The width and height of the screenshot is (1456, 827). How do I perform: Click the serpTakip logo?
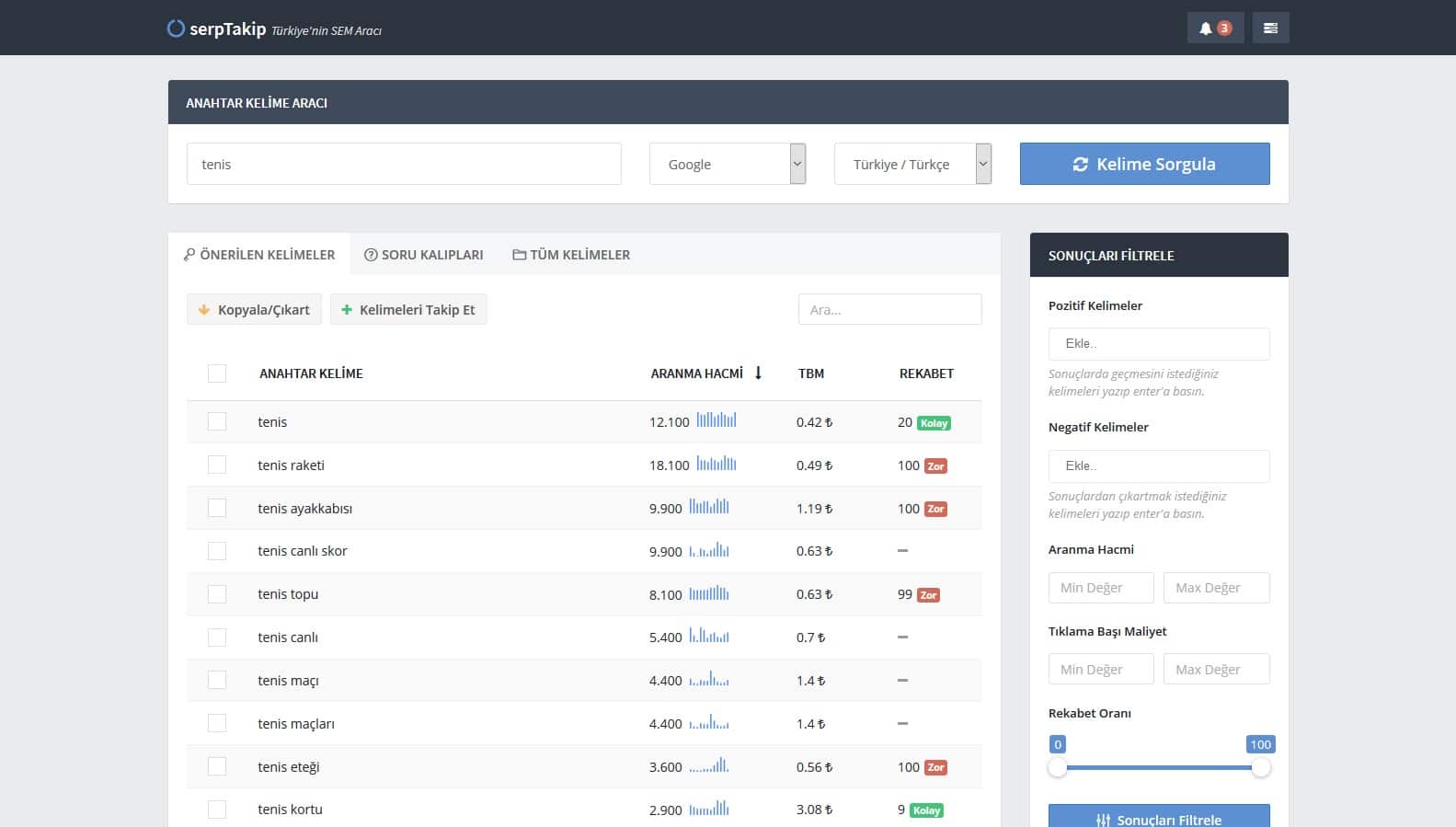217,29
